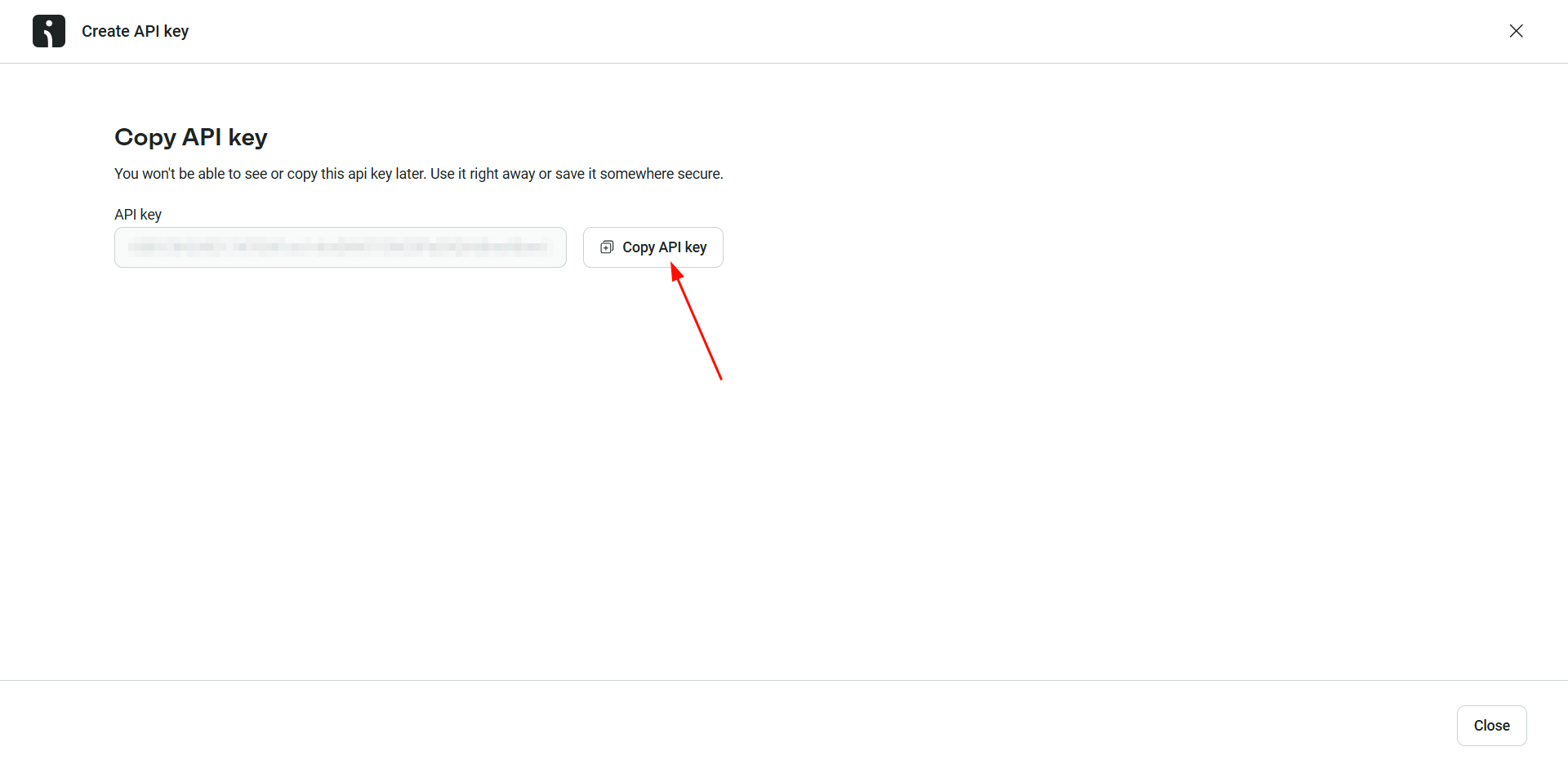
Task: Click the Close button at bottom
Action: pyautogui.click(x=1491, y=726)
